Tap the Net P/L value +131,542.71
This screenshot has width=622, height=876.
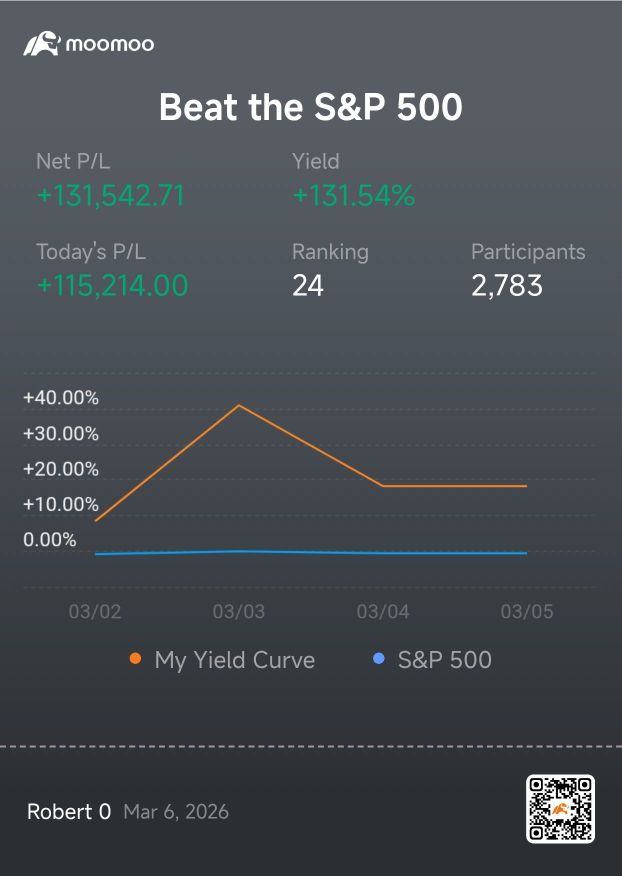click(111, 196)
